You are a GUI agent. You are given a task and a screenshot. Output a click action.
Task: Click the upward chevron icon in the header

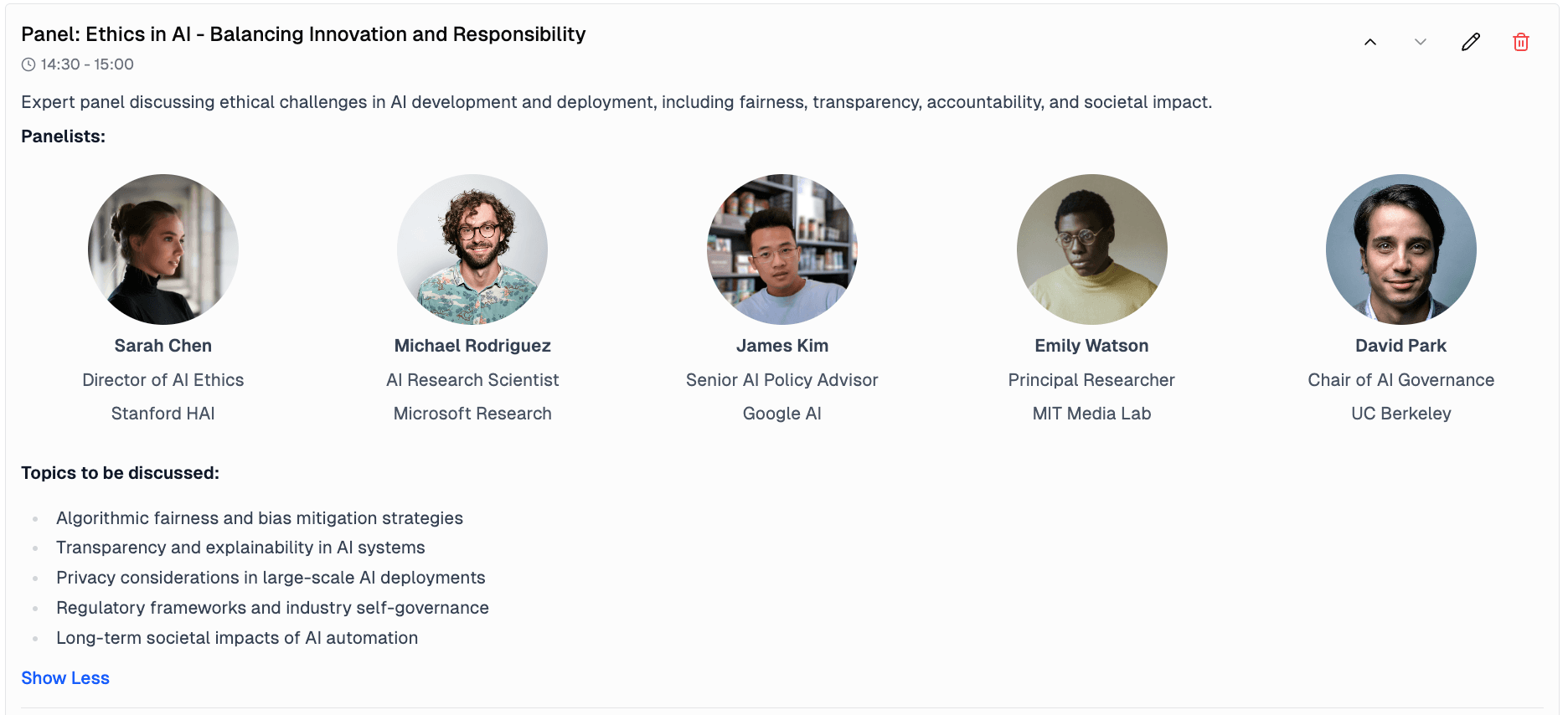click(1370, 41)
